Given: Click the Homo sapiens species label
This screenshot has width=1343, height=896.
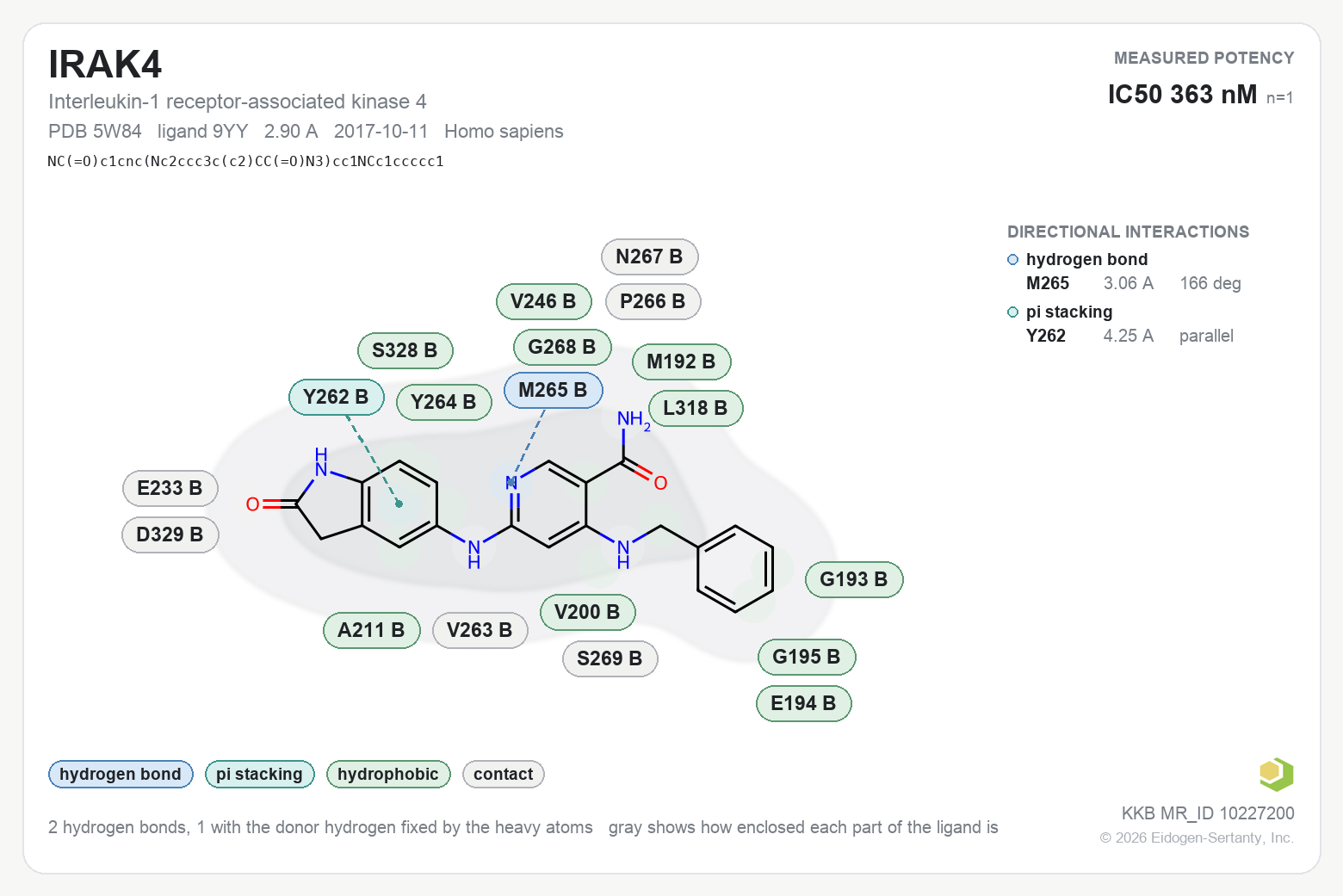Looking at the screenshot, I should (x=504, y=132).
